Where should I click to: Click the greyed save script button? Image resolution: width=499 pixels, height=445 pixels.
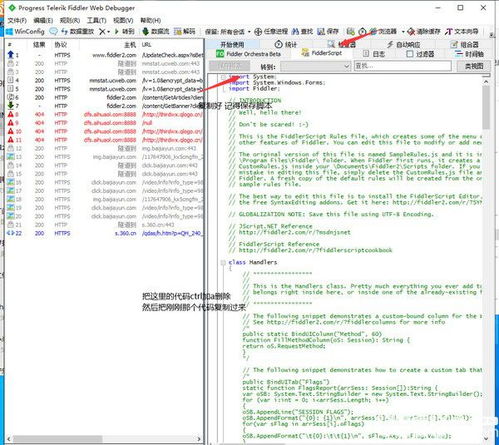click(229, 66)
